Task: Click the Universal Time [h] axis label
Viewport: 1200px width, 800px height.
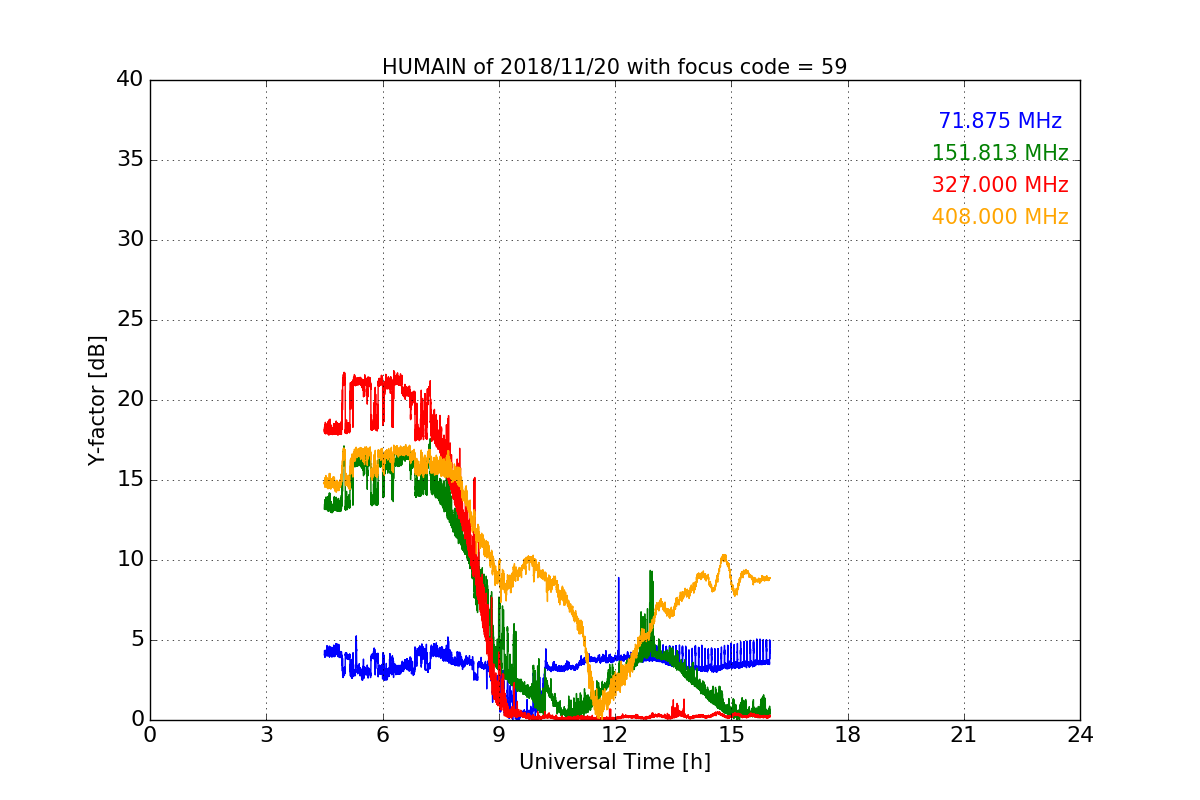Action: [614, 762]
